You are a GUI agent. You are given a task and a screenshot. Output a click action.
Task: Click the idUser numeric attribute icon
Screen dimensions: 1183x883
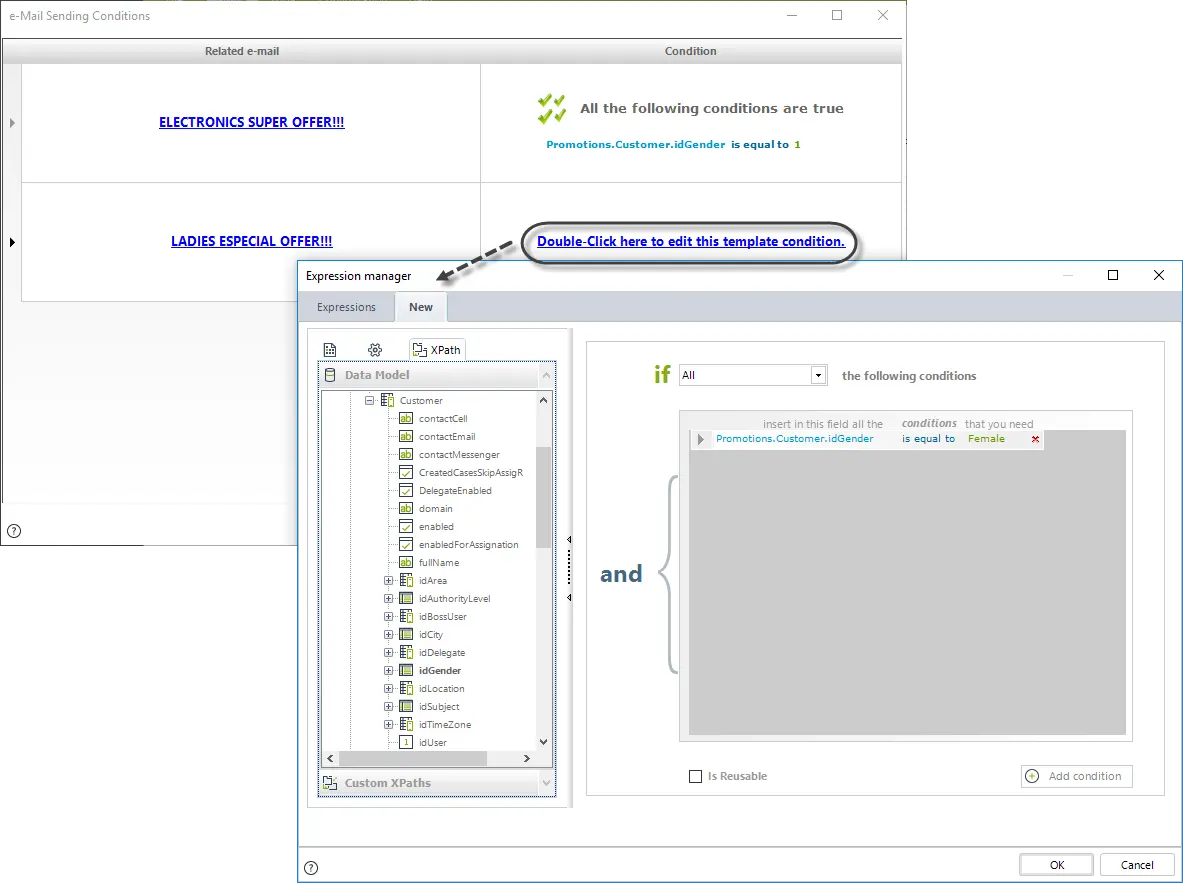406,743
